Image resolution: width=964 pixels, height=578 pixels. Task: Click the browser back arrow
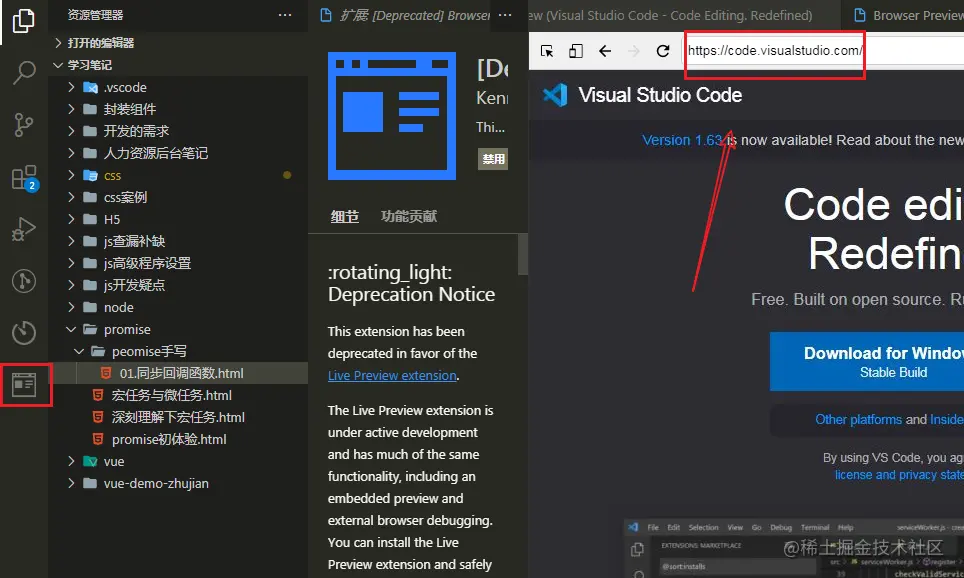[605, 51]
